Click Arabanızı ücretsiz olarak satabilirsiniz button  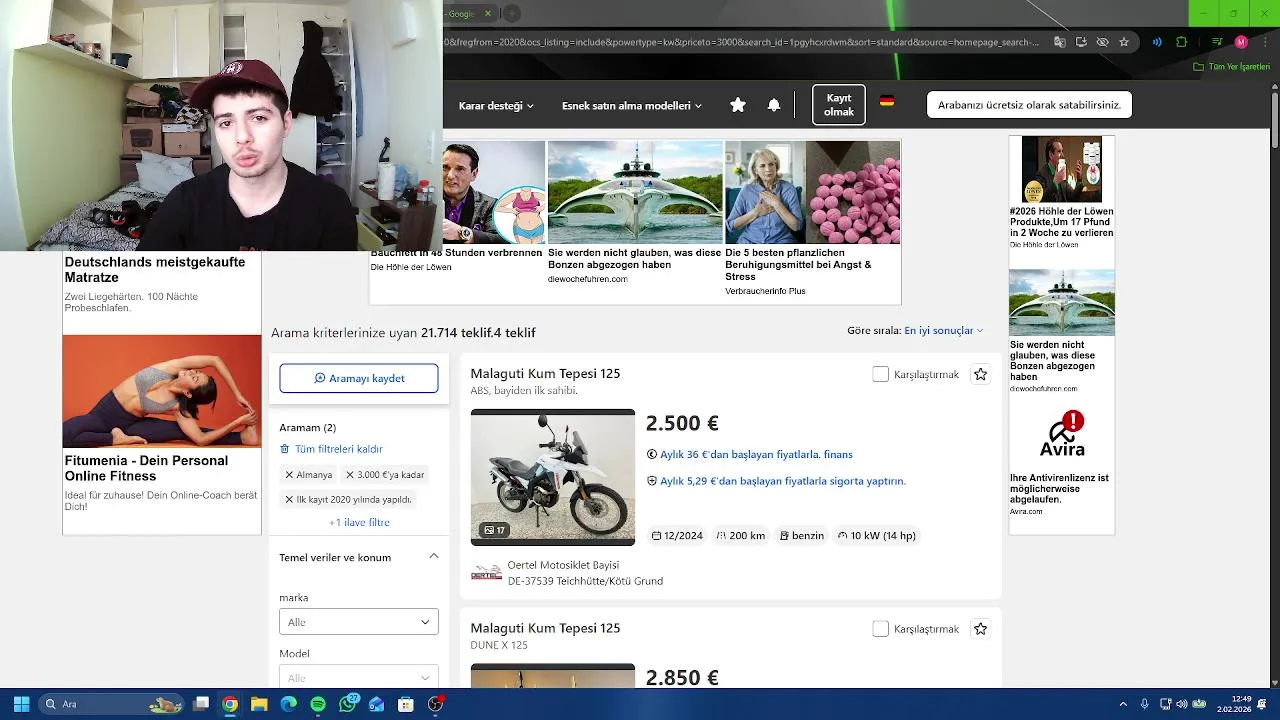(x=1029, y=105)
